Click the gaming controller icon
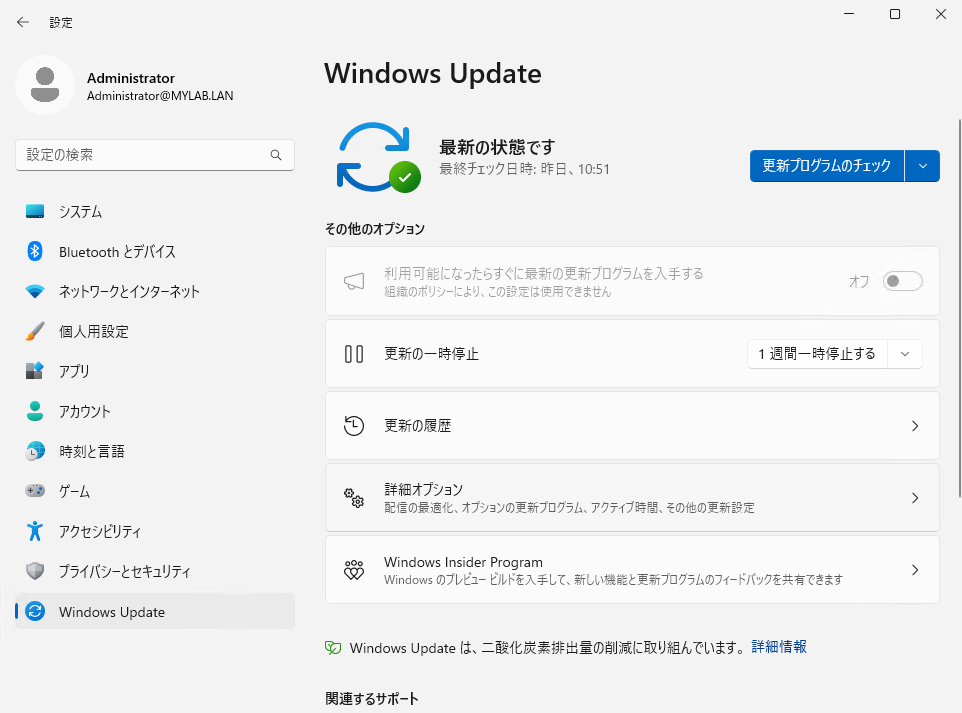962x713 pixels. 35,491
